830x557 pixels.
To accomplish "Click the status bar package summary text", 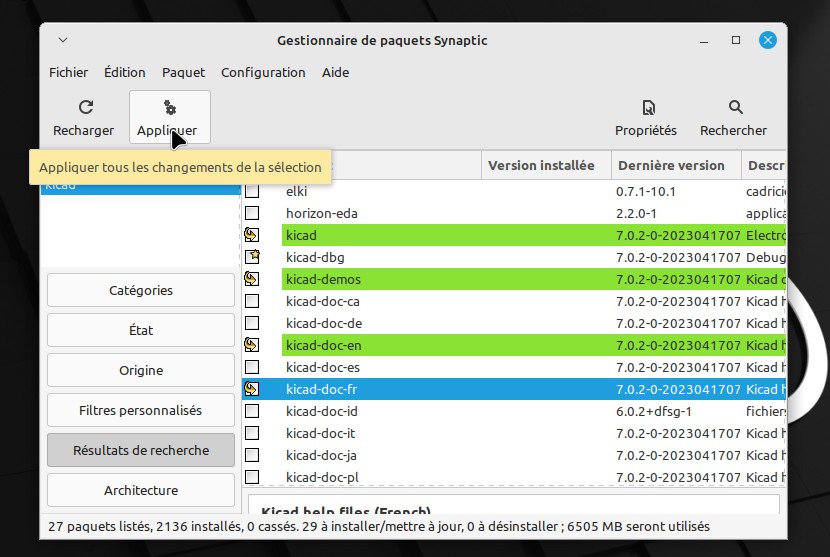I will (x=378, y=527).
